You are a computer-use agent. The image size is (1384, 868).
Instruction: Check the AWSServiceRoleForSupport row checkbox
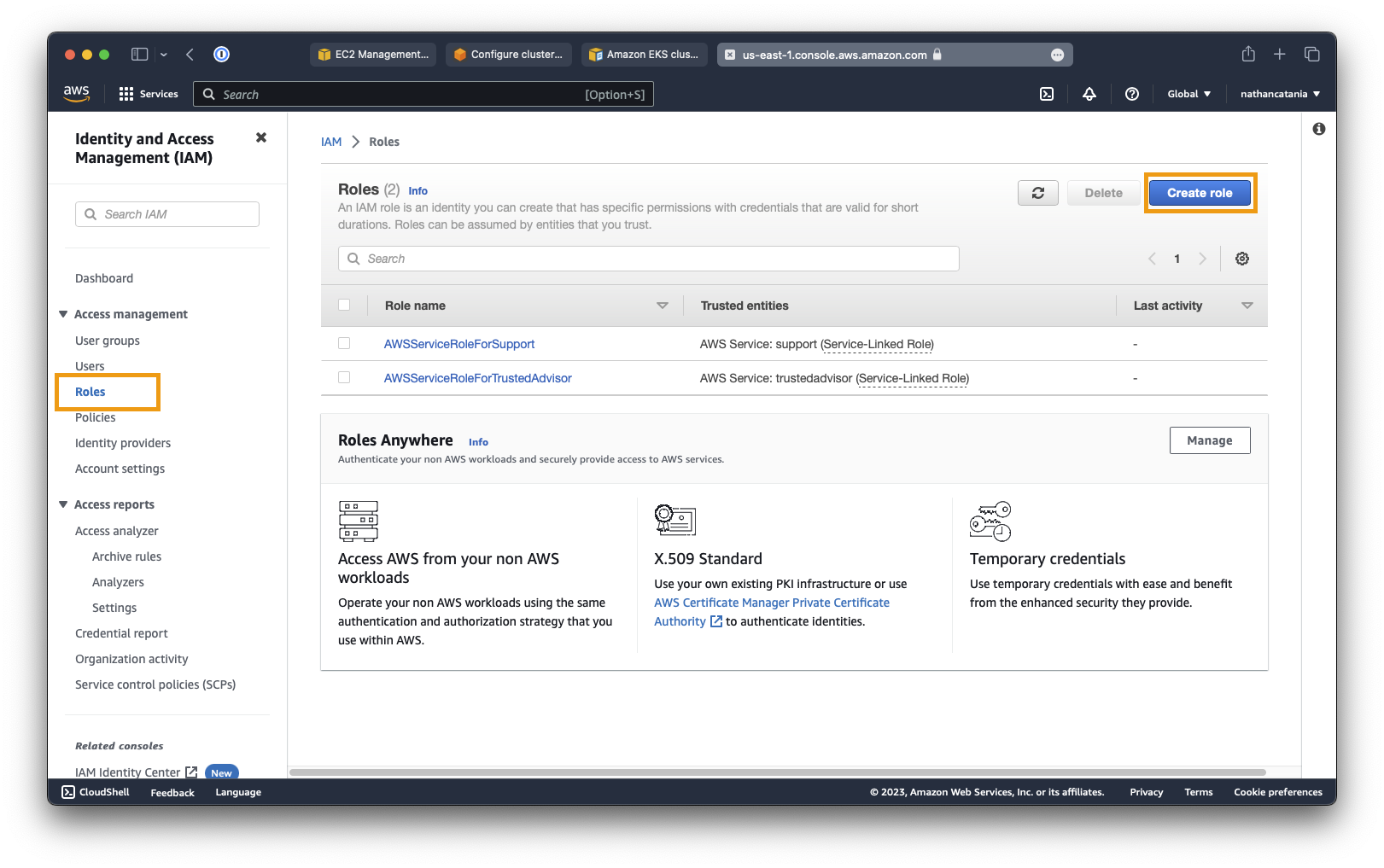tap(344, 343)
